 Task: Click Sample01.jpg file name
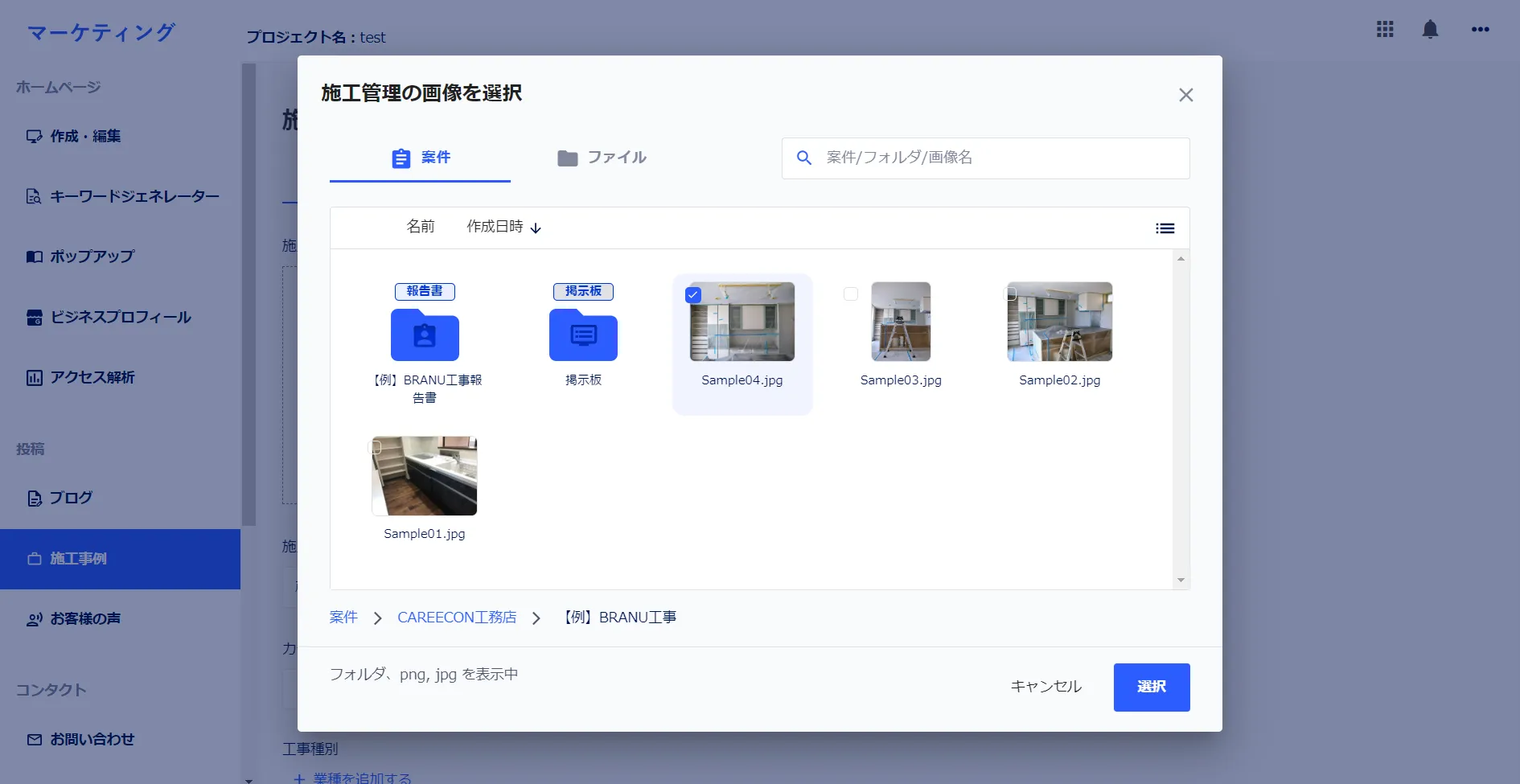(425, 534)
